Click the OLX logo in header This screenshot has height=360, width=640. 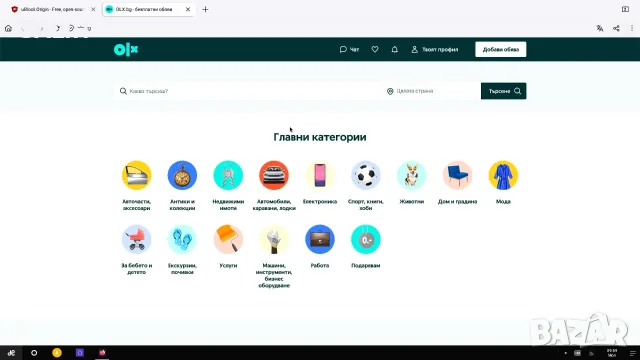126,49
